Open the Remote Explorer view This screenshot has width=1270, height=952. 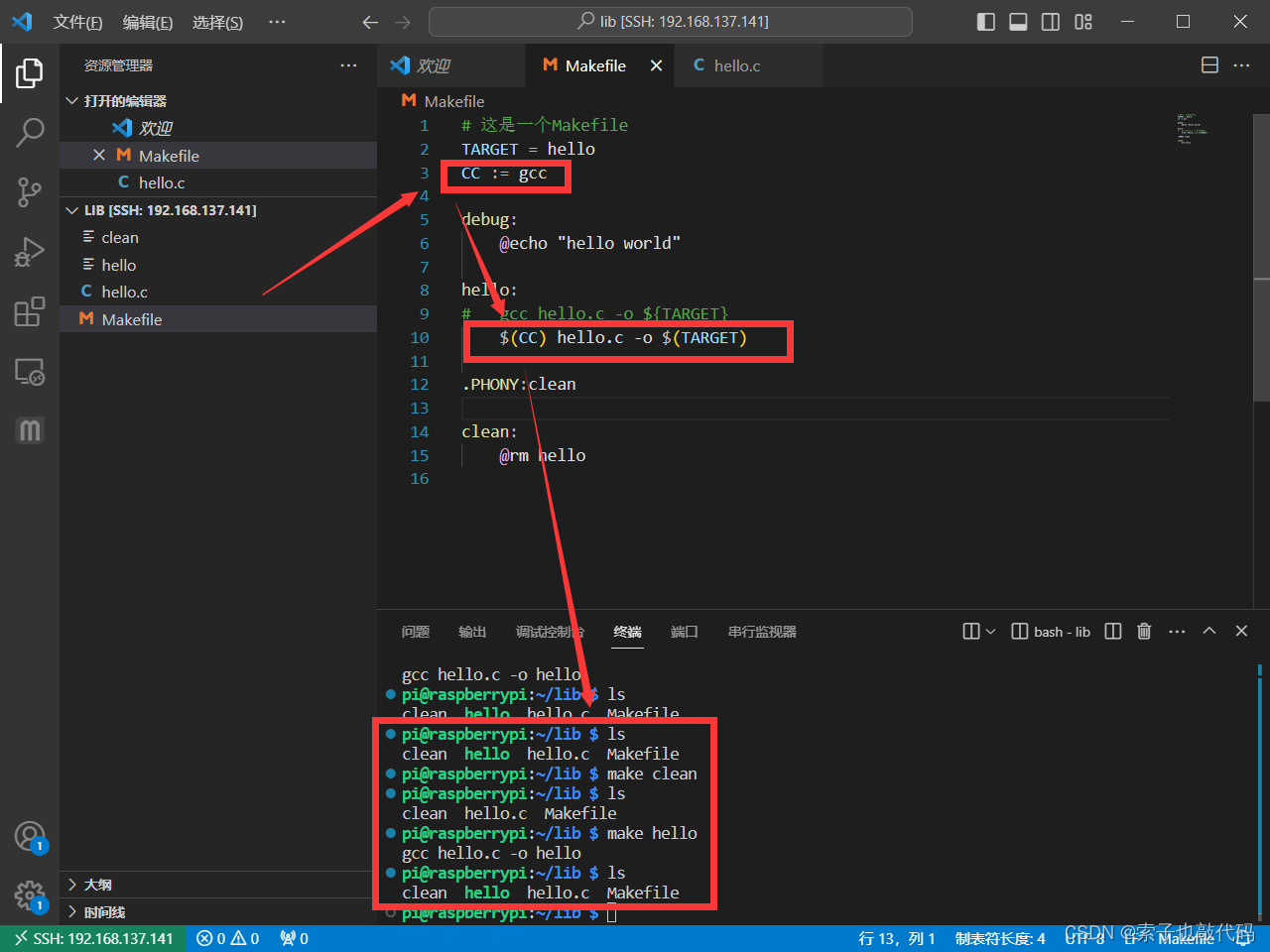click(x=30, y=372)
